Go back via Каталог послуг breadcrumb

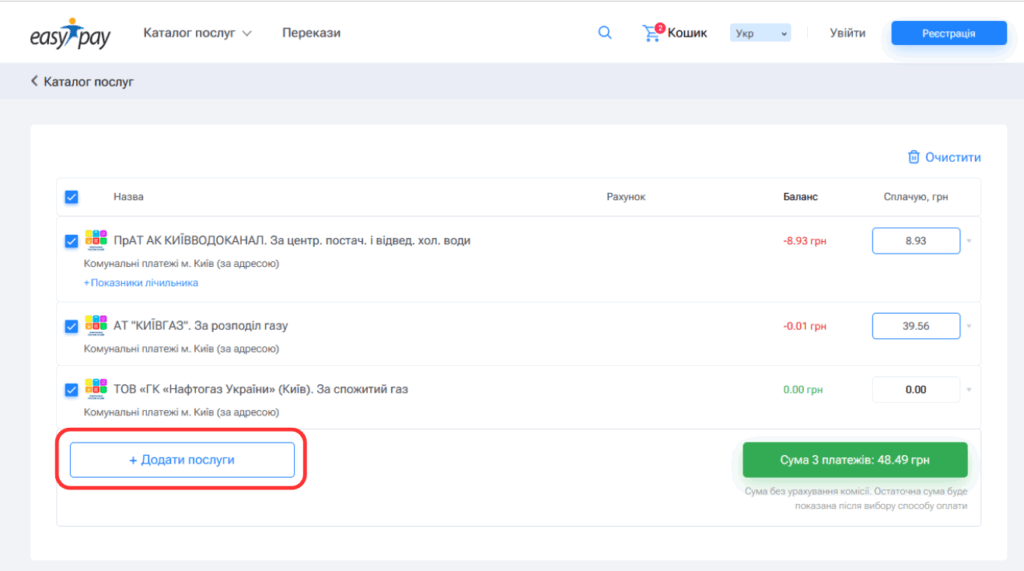click(x=88, y=82)
